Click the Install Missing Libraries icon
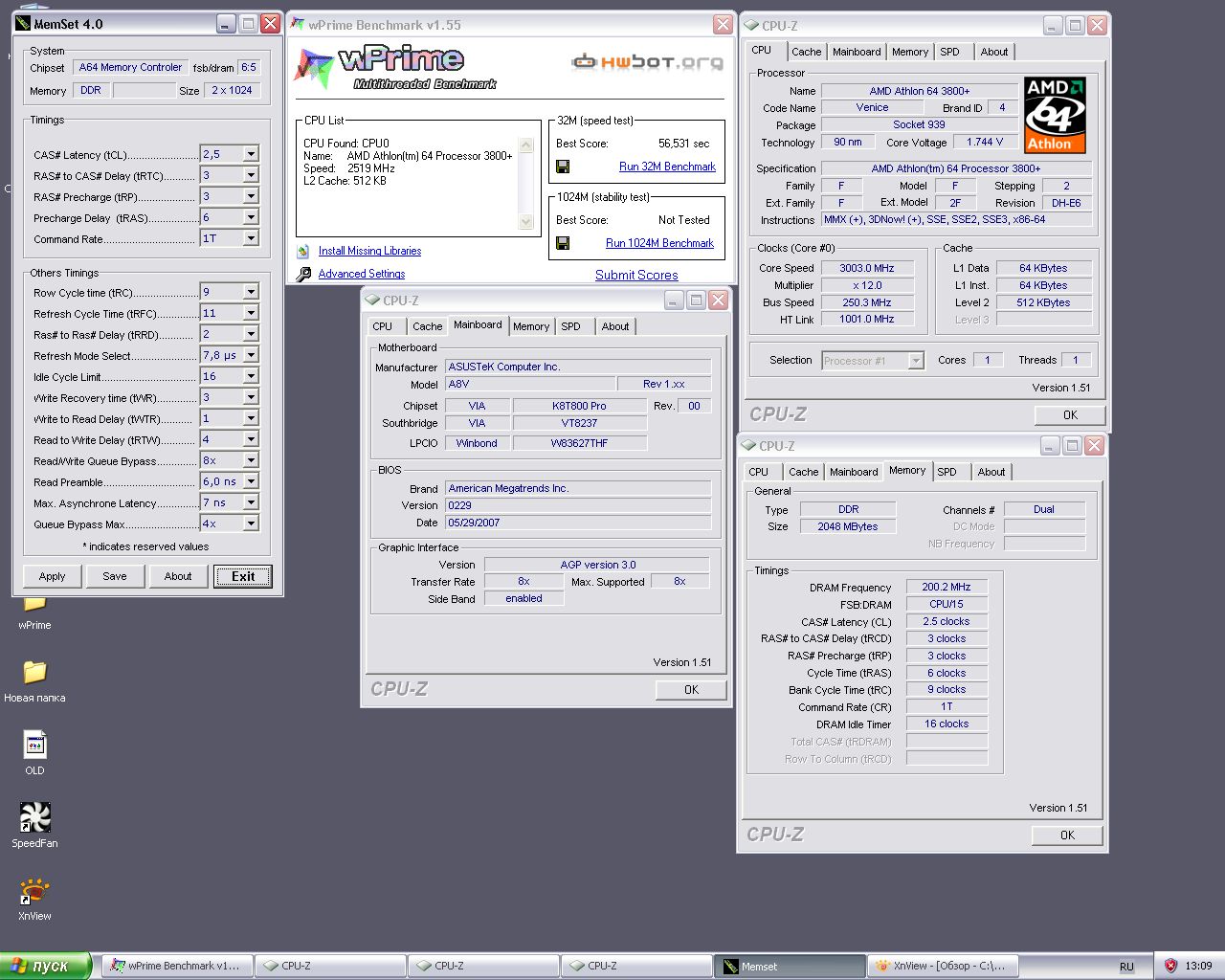The image size is (1225, 980). coord(303,251)
